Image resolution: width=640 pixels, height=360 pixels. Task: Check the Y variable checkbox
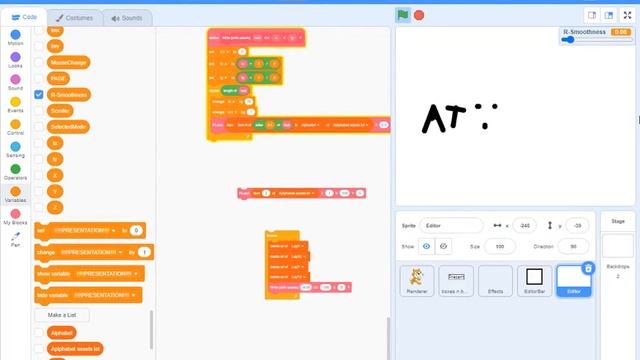(39, 191)
